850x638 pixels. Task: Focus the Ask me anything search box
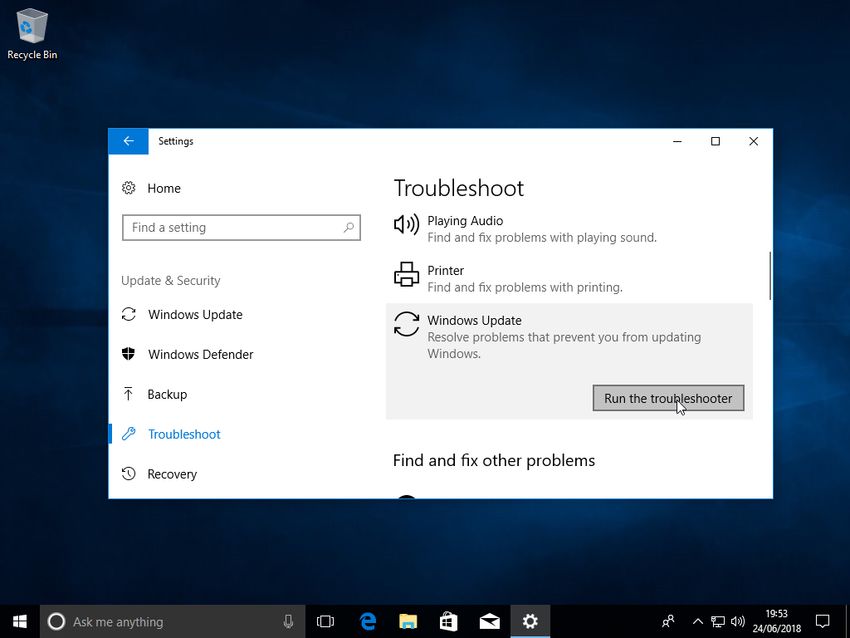(x=172, y=622)
